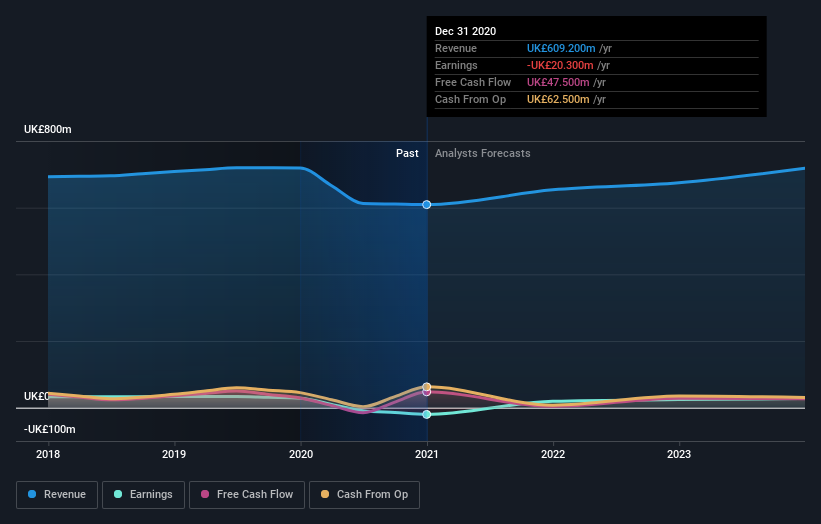
Task: Toggle the Free Cash Flow legend button
Action: point(247,495)
